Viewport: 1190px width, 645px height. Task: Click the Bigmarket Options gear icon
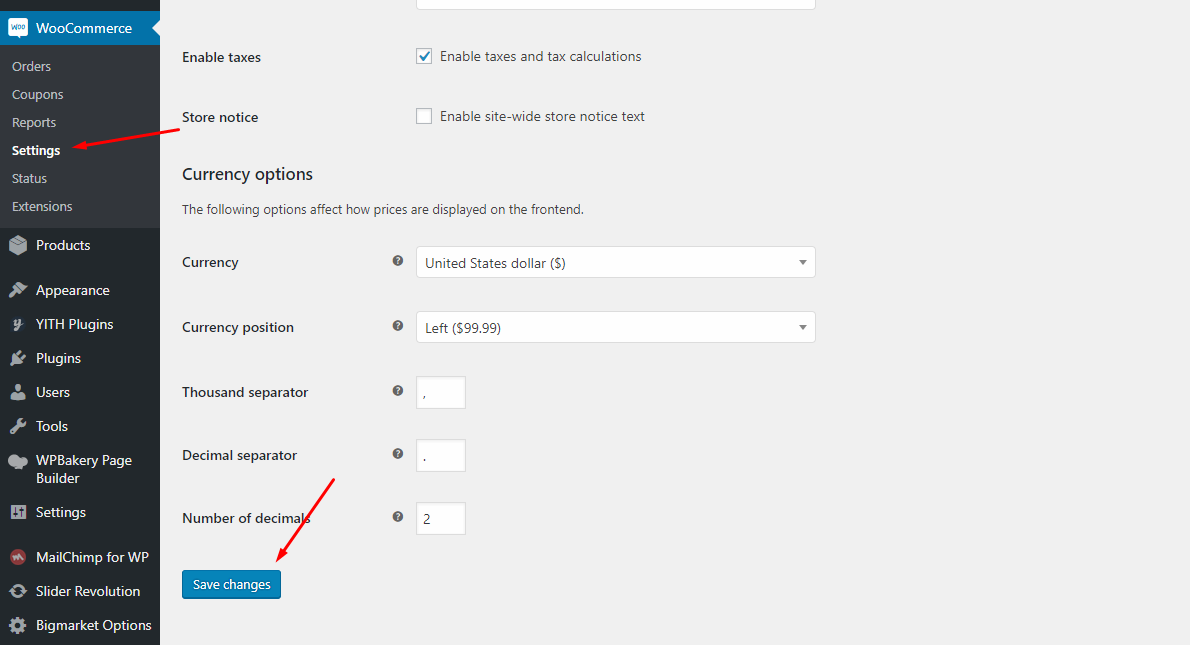pos(18,625)
